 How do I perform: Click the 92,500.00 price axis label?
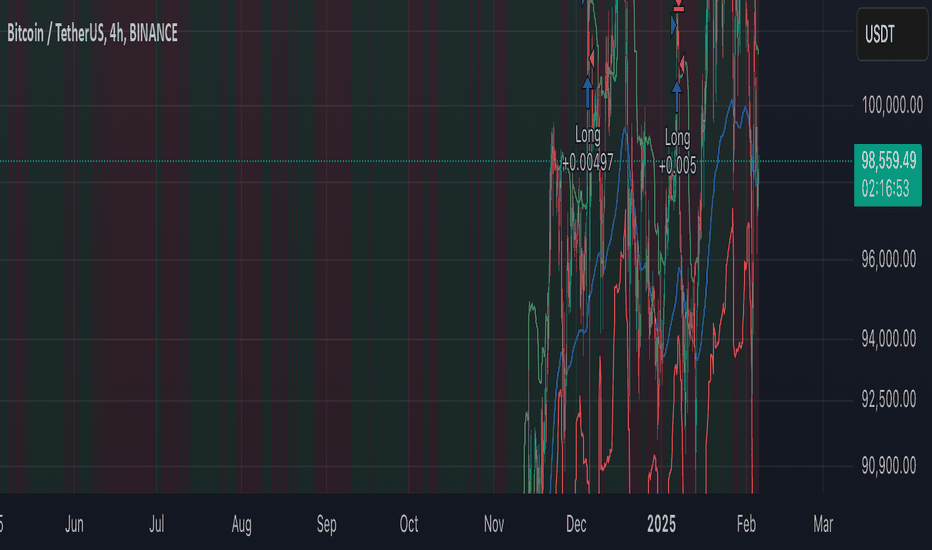coord(889,400)
